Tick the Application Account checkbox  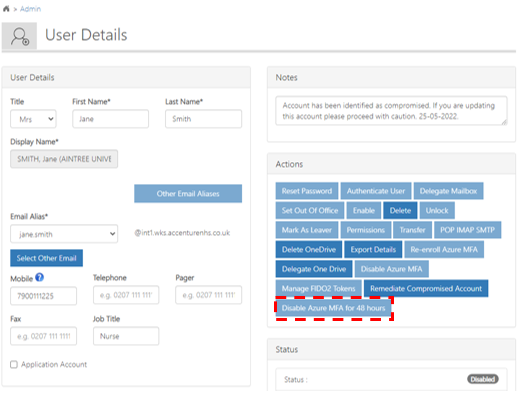pyautogui.click(x=14, y=364)
